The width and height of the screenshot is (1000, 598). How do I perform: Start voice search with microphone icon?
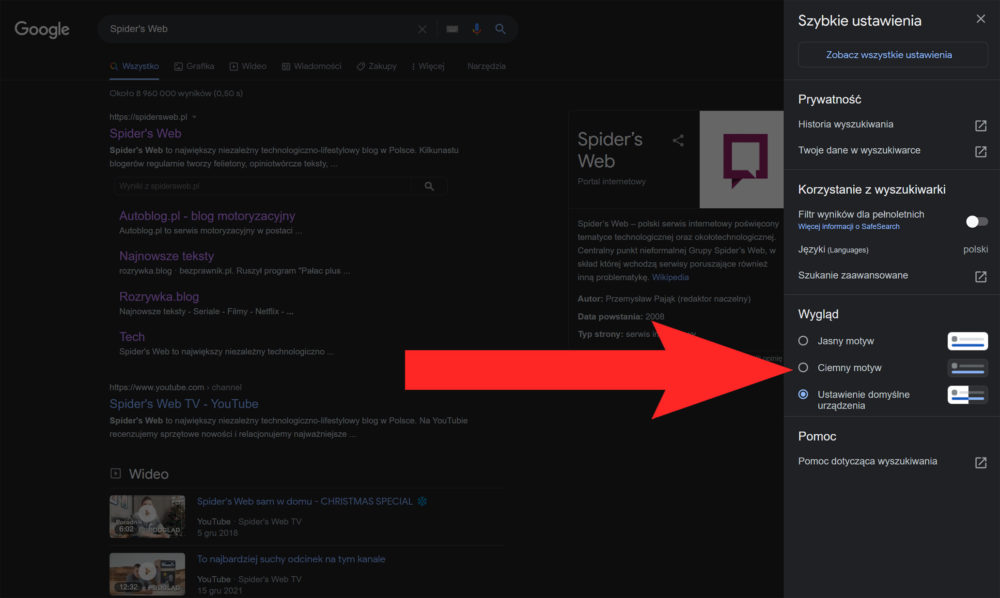(476, 29)
